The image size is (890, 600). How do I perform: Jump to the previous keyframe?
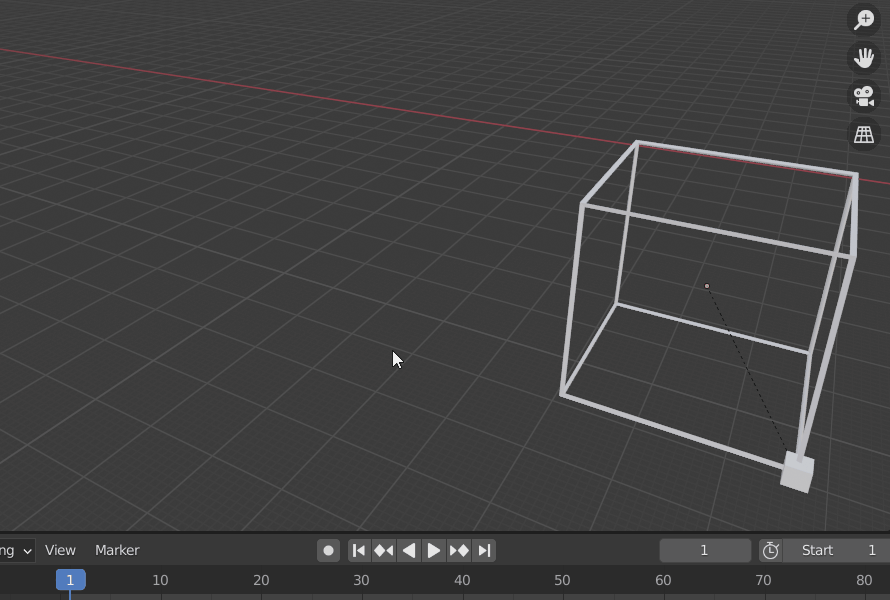(x=384, y=551)
